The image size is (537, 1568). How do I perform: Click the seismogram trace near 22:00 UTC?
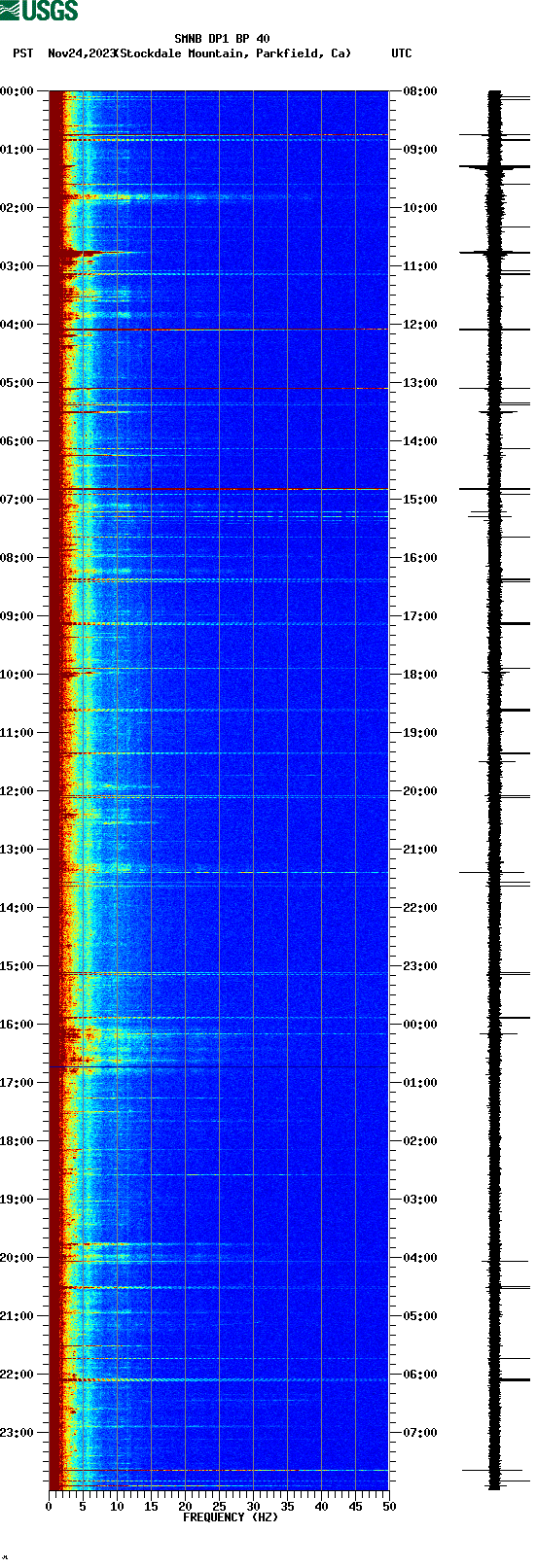click(494, 908)
